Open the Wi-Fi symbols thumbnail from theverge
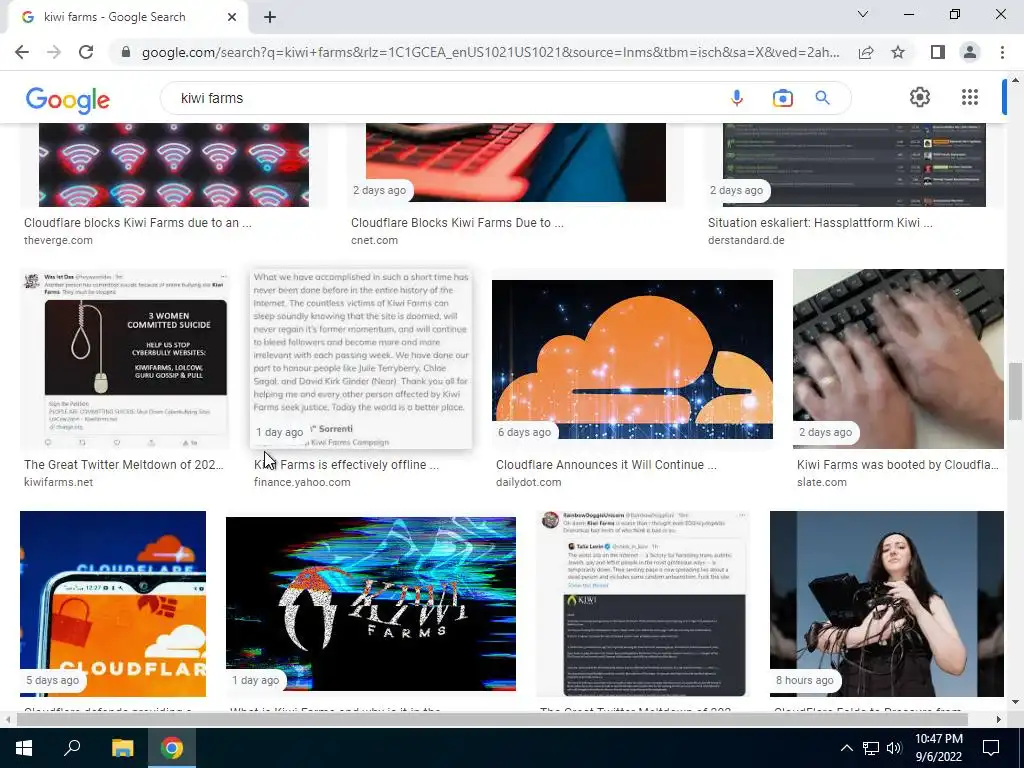Viewport: 1024px width, 768px height. pyautogui.click(x=174, y=165)
